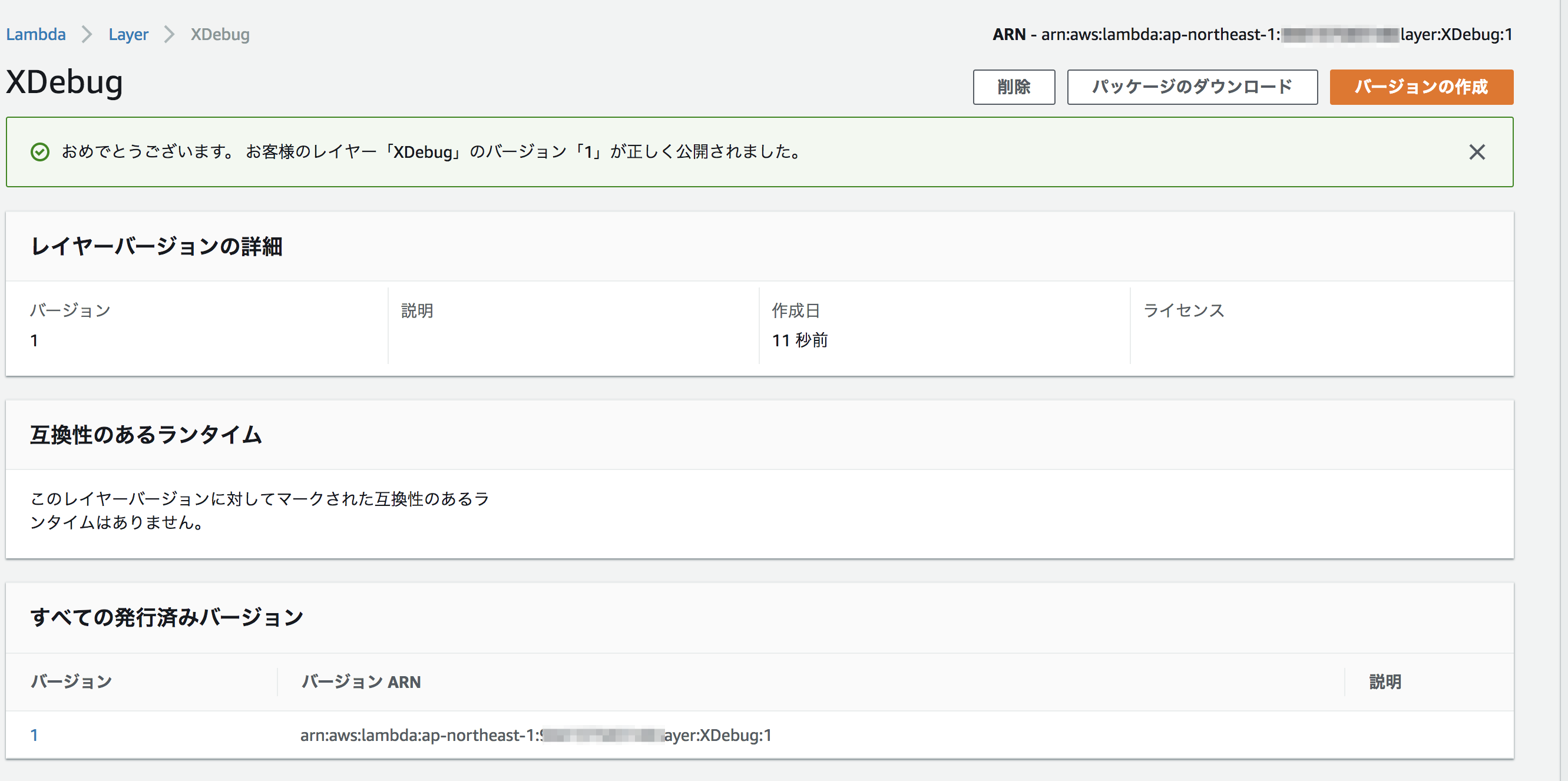
Task: Click the green success checkmark icon
Action: [x=40, y=152]
